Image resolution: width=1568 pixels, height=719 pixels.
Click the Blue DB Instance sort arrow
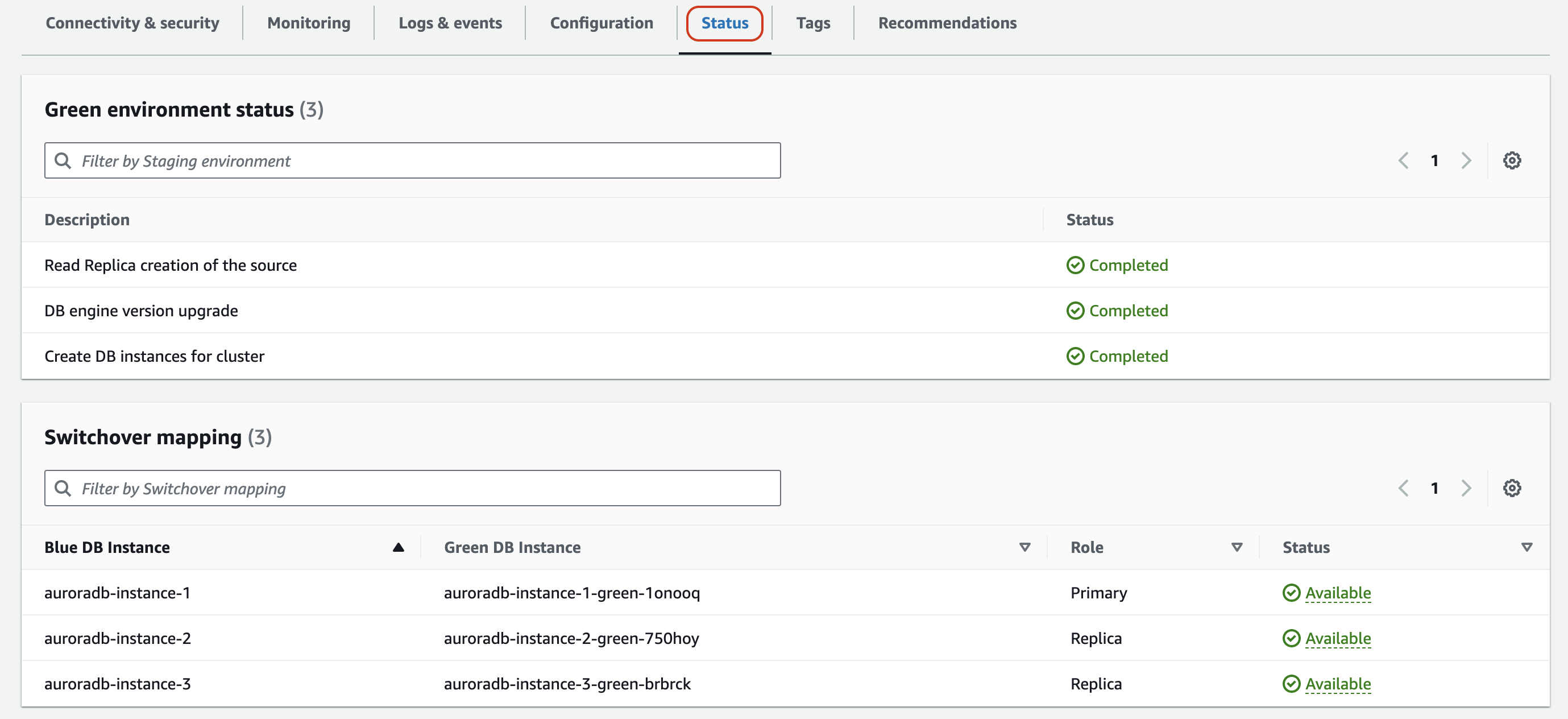click(x=396, y=548)
